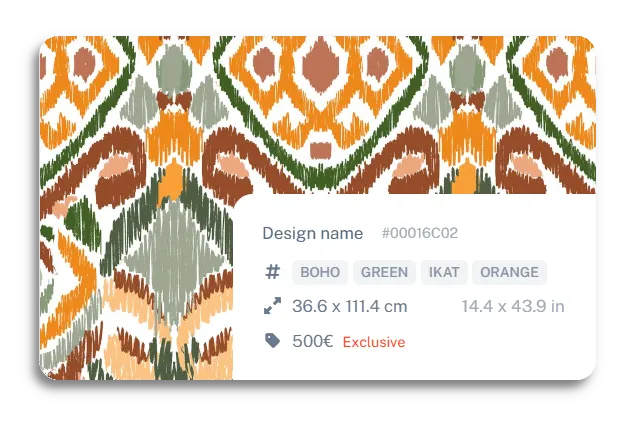Click the 14.4 x 43.9 in size
633x421 pixels.
click(x=513, y=306)
